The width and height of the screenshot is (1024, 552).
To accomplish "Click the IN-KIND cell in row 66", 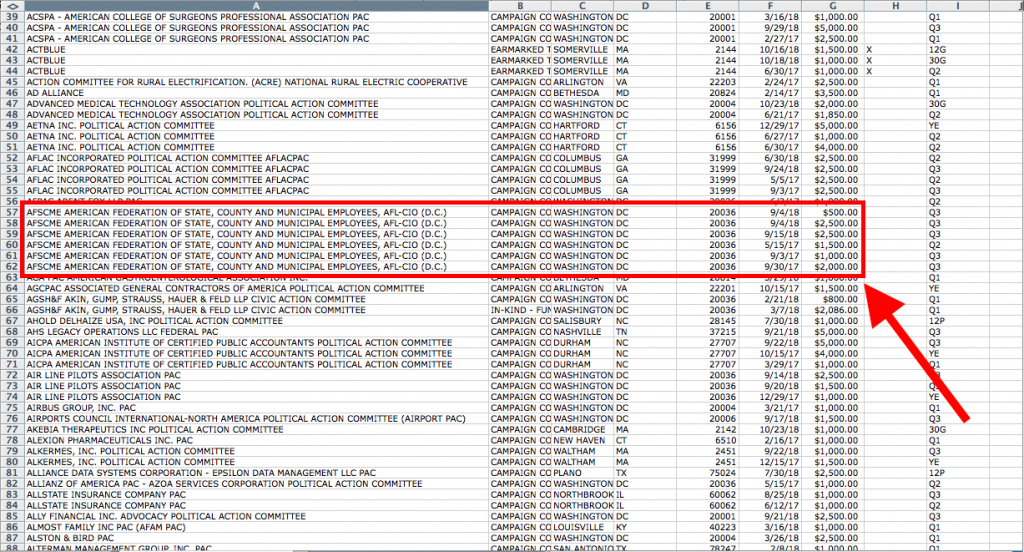I will click(x=520, y=310).
